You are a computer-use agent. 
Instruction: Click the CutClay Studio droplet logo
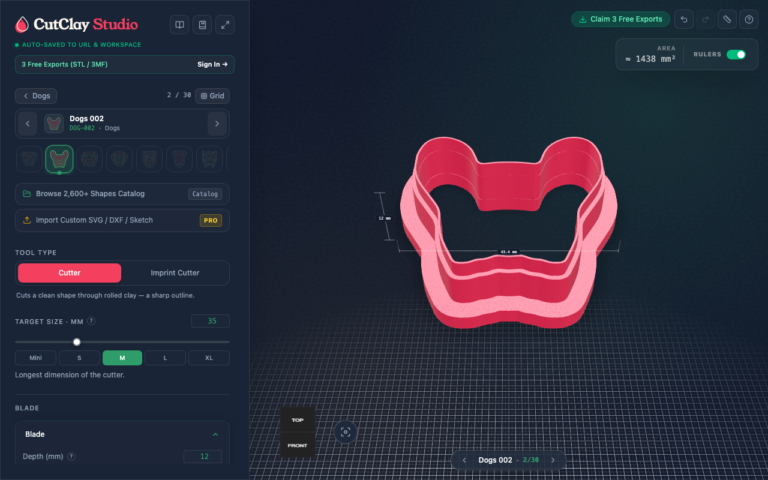[22, 24]
